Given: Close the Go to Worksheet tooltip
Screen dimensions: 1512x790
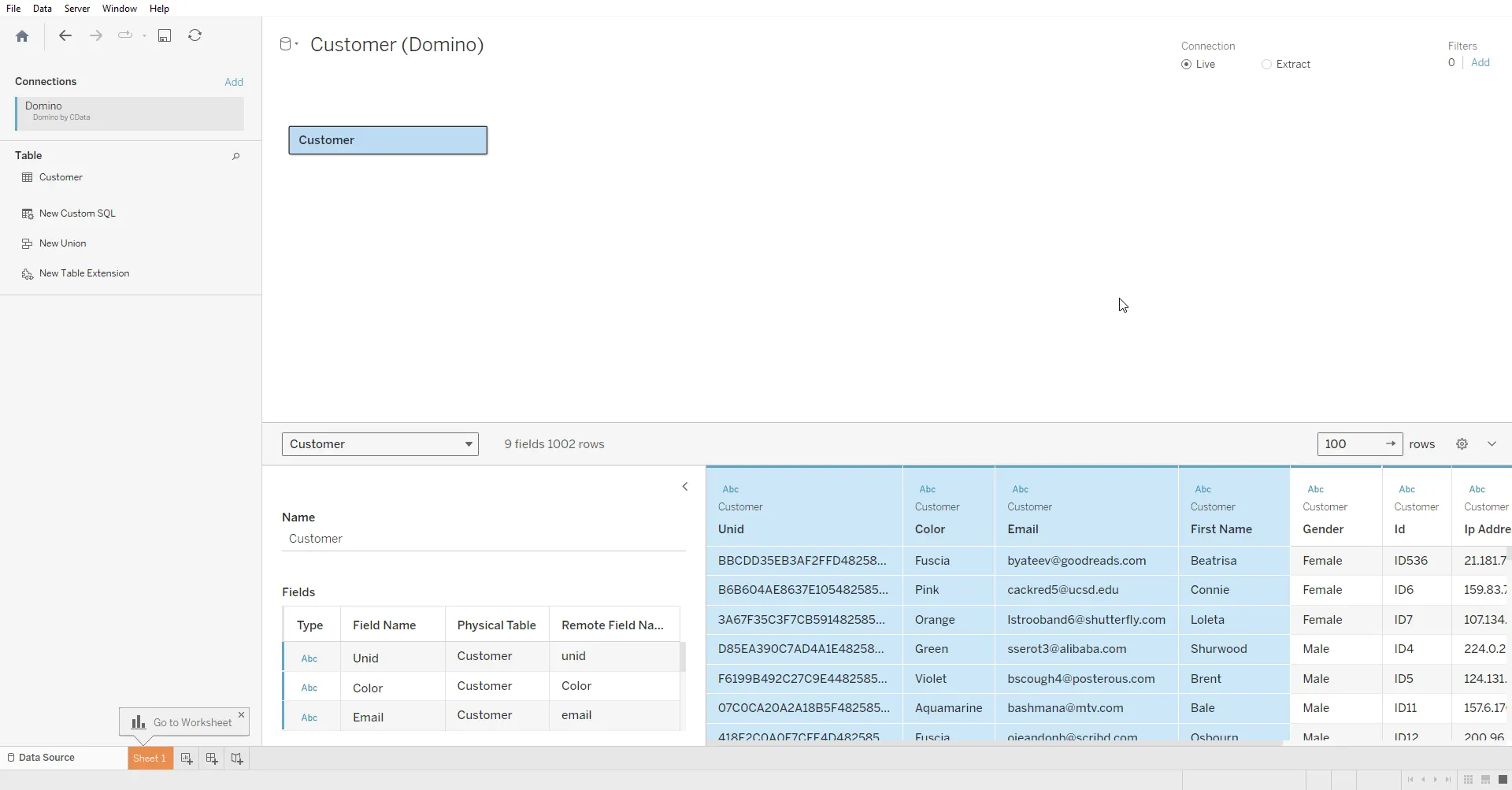Looking at the screenshot, I should point(242,715).
